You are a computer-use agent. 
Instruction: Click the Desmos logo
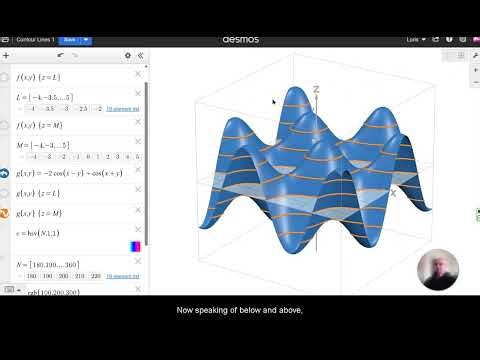(x=240, y=40)
